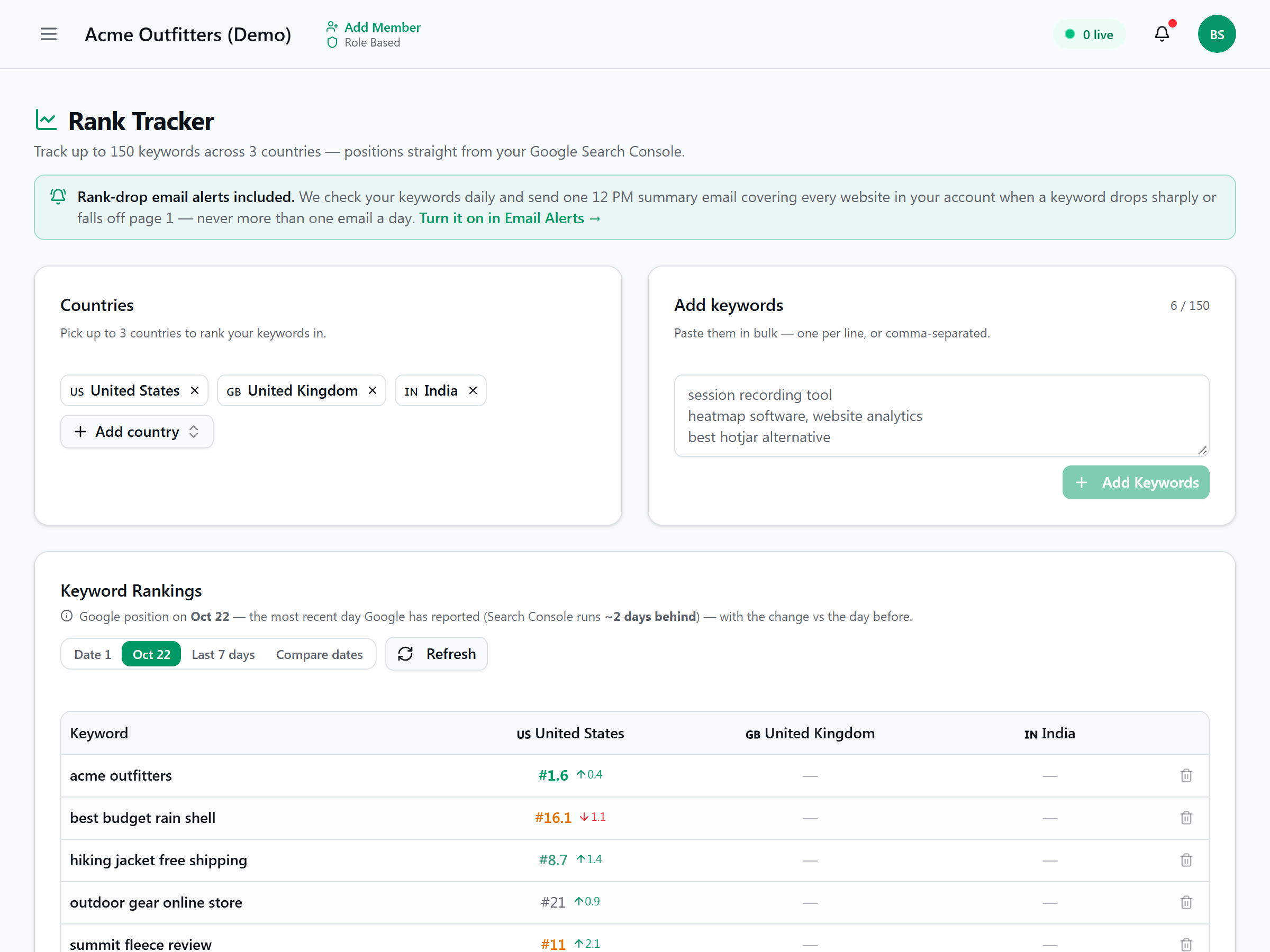1270x952 pixels.
Task: Remove United Kingdom country chip
Action: click(372, 390)
